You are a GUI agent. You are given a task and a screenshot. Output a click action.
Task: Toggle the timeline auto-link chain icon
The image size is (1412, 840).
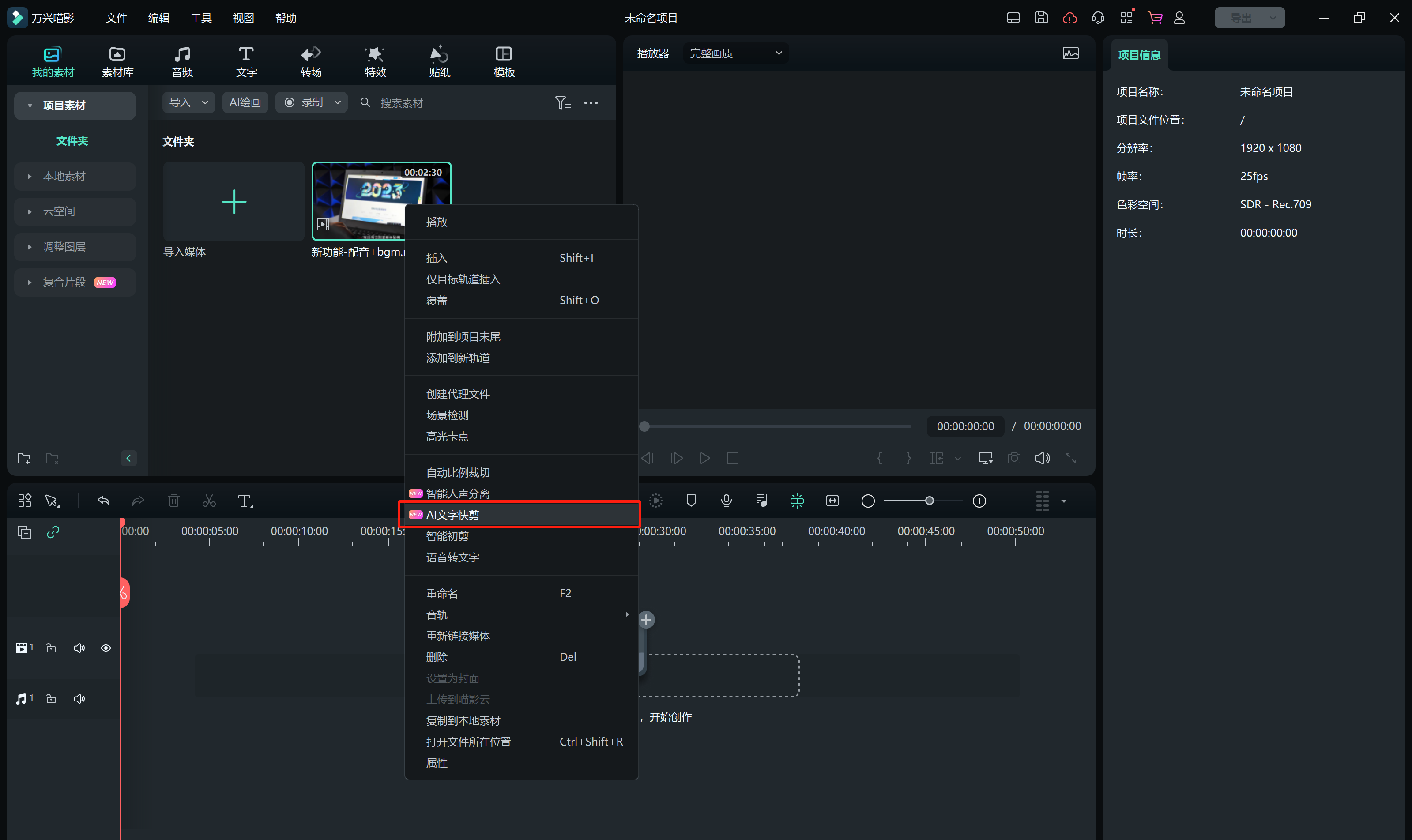pyautogui.click(x=53, y=532)
